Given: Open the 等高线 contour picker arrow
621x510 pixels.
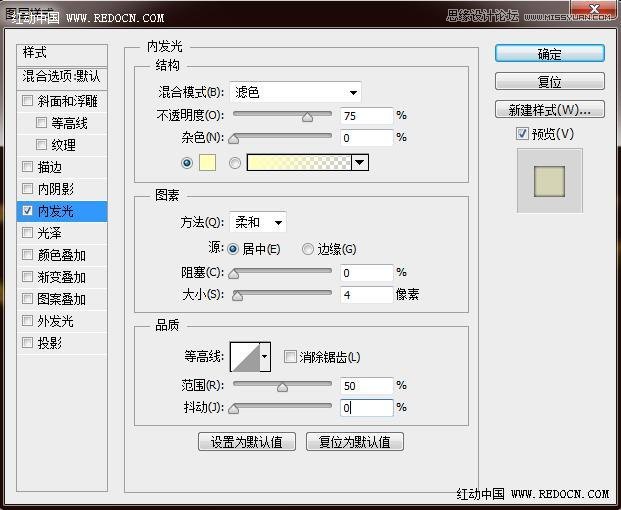Looking at the screenshot, I should [265, 357].
